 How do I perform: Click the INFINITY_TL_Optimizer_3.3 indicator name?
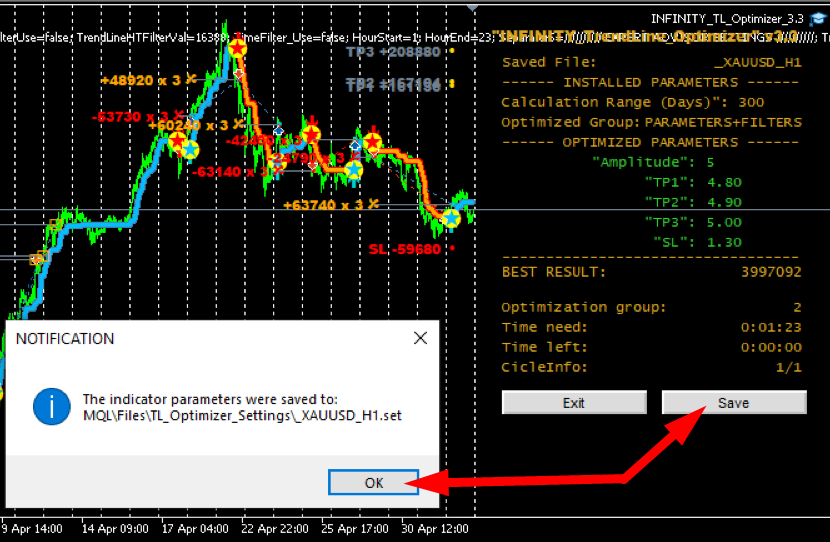pos(727,19)
